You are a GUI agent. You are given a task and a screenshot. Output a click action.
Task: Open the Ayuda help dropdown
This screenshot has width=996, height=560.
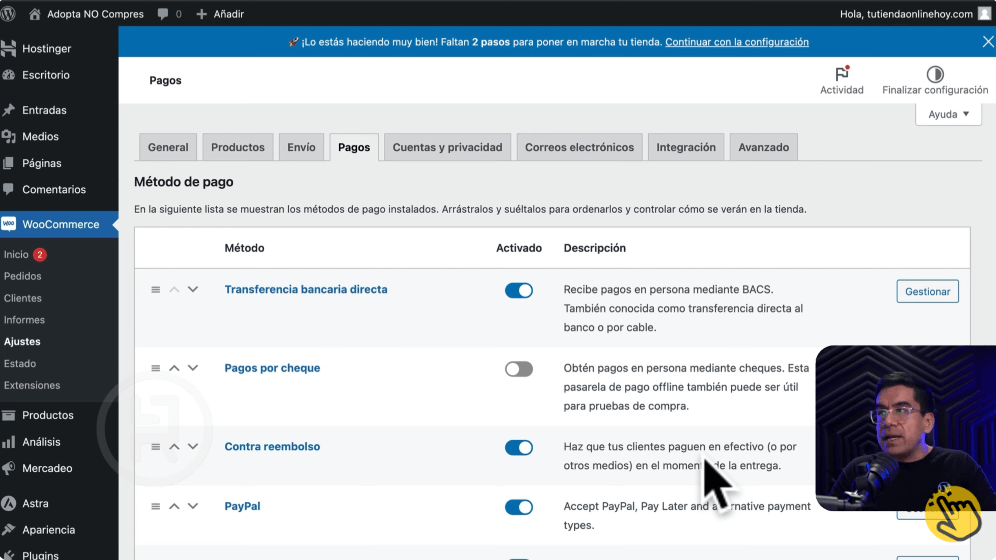[948, 114]
